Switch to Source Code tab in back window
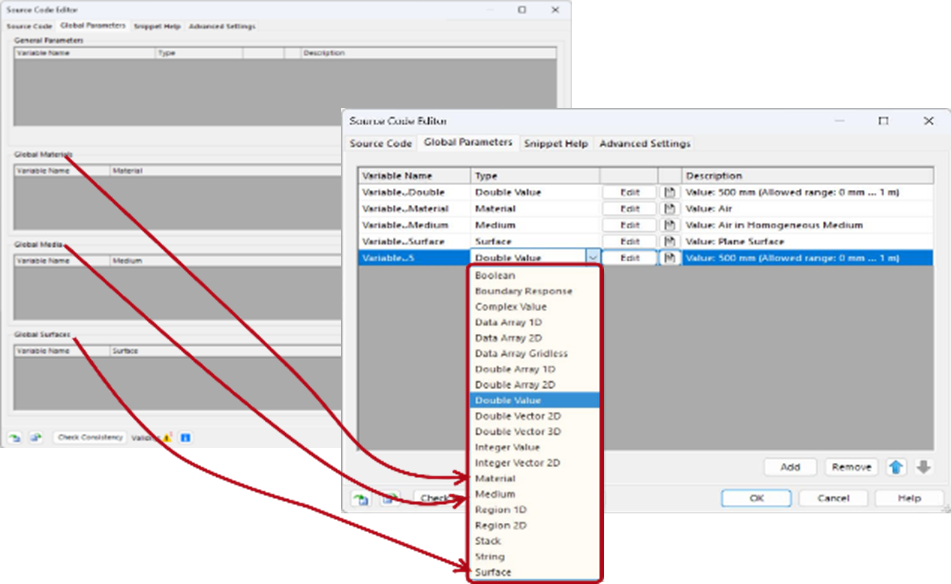 tap(29, 27)
